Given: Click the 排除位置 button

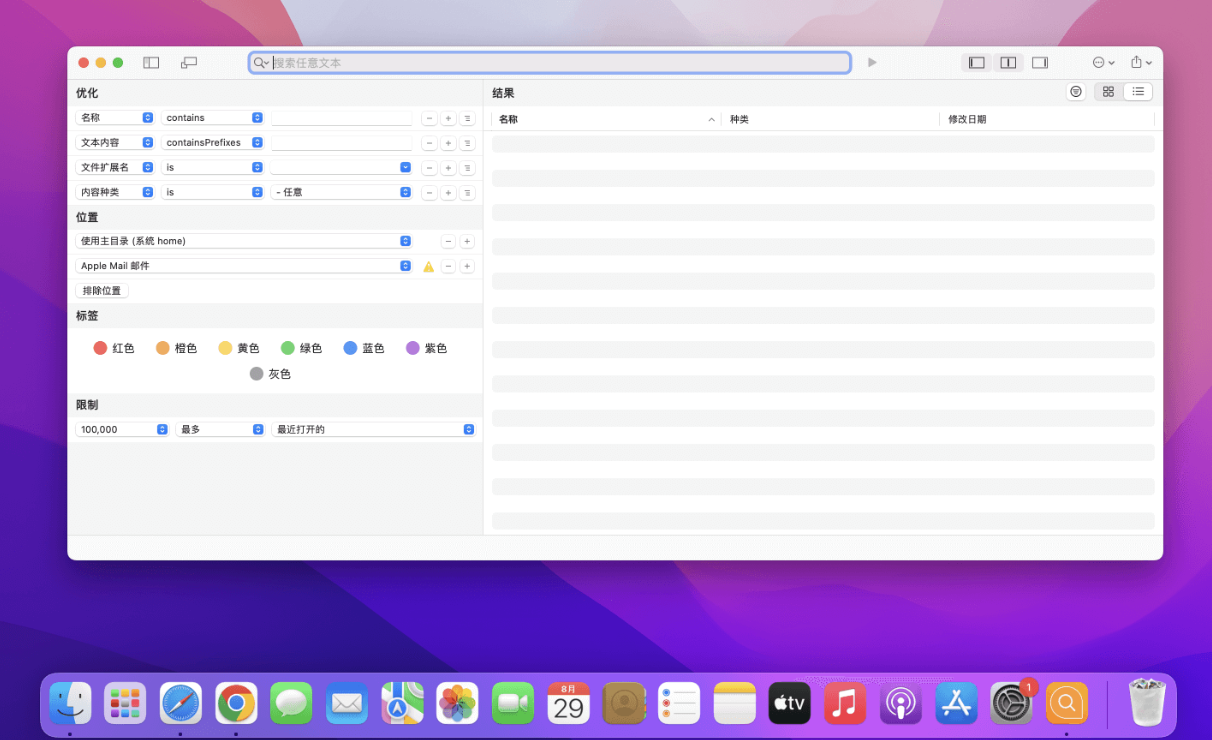Looking at the screenshot, I should [101, 290].
